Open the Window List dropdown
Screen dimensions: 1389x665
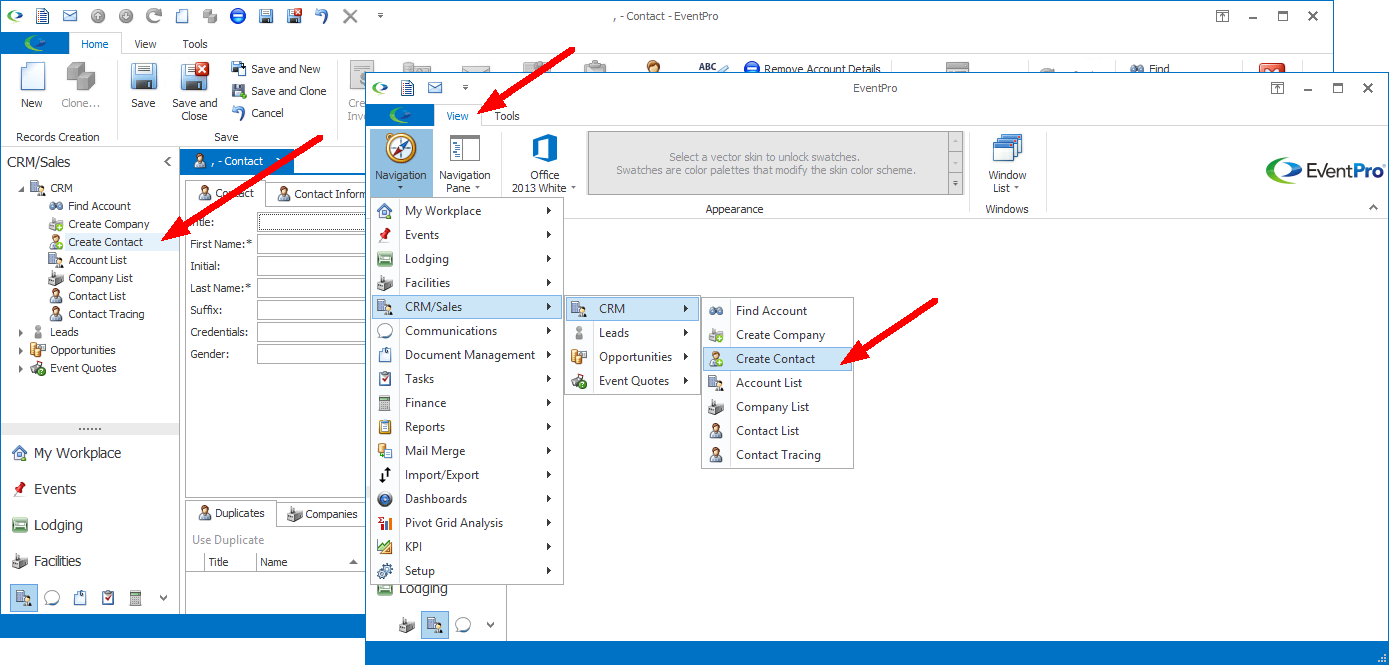click(x=1007, y=162)
